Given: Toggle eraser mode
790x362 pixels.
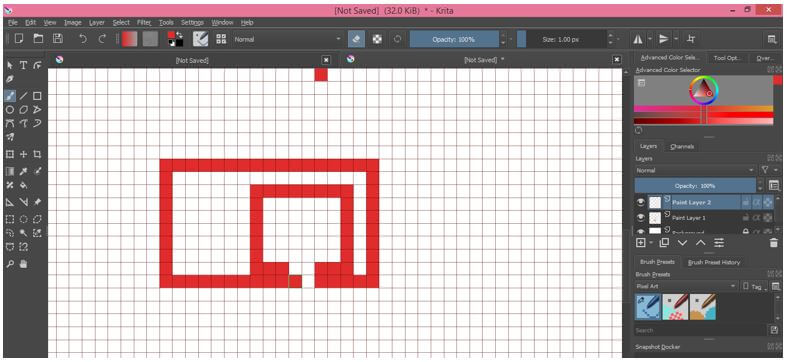Looking at the screenshot, I should 356,39.
